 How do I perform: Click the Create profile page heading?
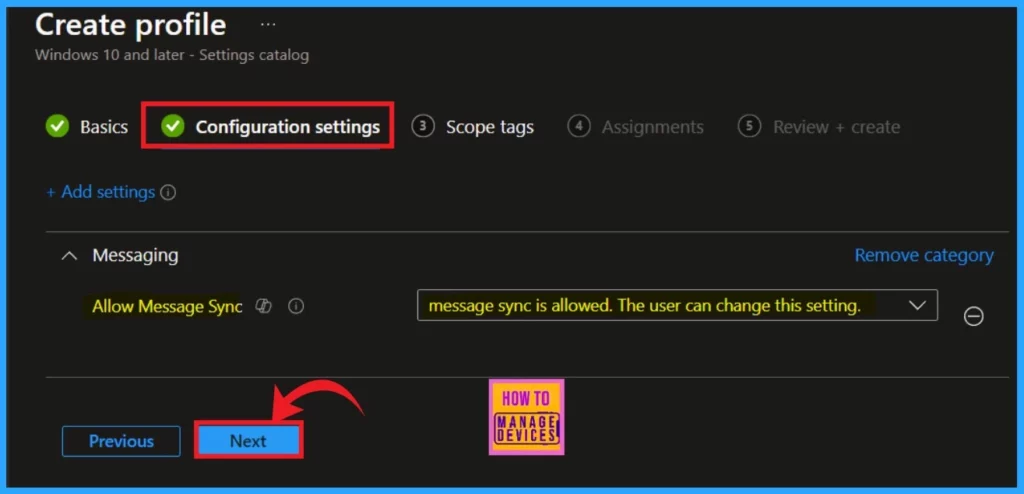(131, 24)
